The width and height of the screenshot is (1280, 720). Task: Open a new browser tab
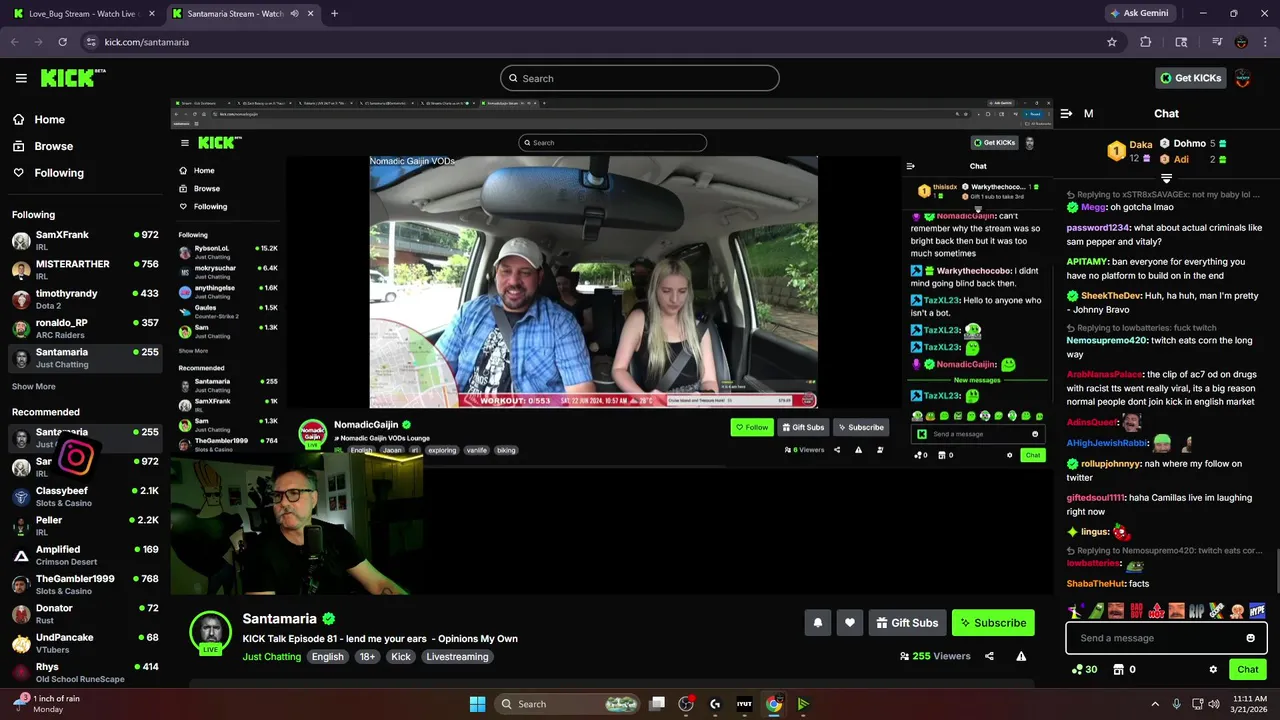(334, 14)
